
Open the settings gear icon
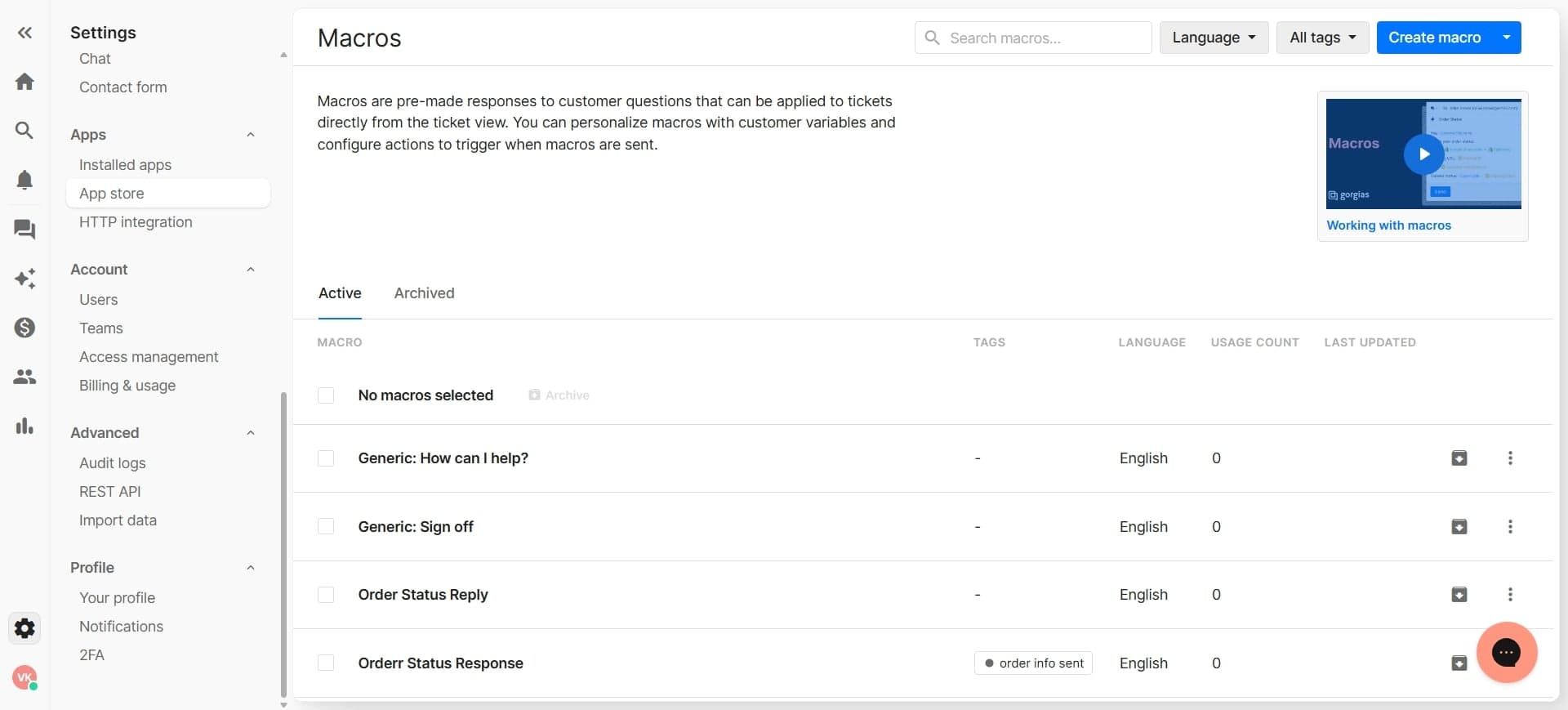pyautogui.click(x=24, y=628)
